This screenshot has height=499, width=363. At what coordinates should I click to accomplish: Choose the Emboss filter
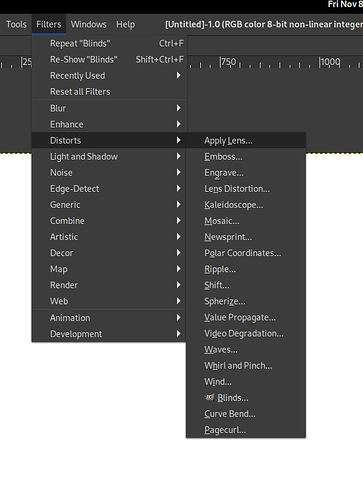pos(246,157)
